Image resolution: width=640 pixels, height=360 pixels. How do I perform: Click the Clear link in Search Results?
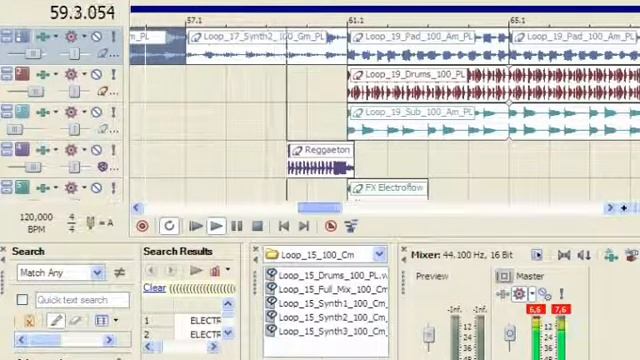click(154, 288)
